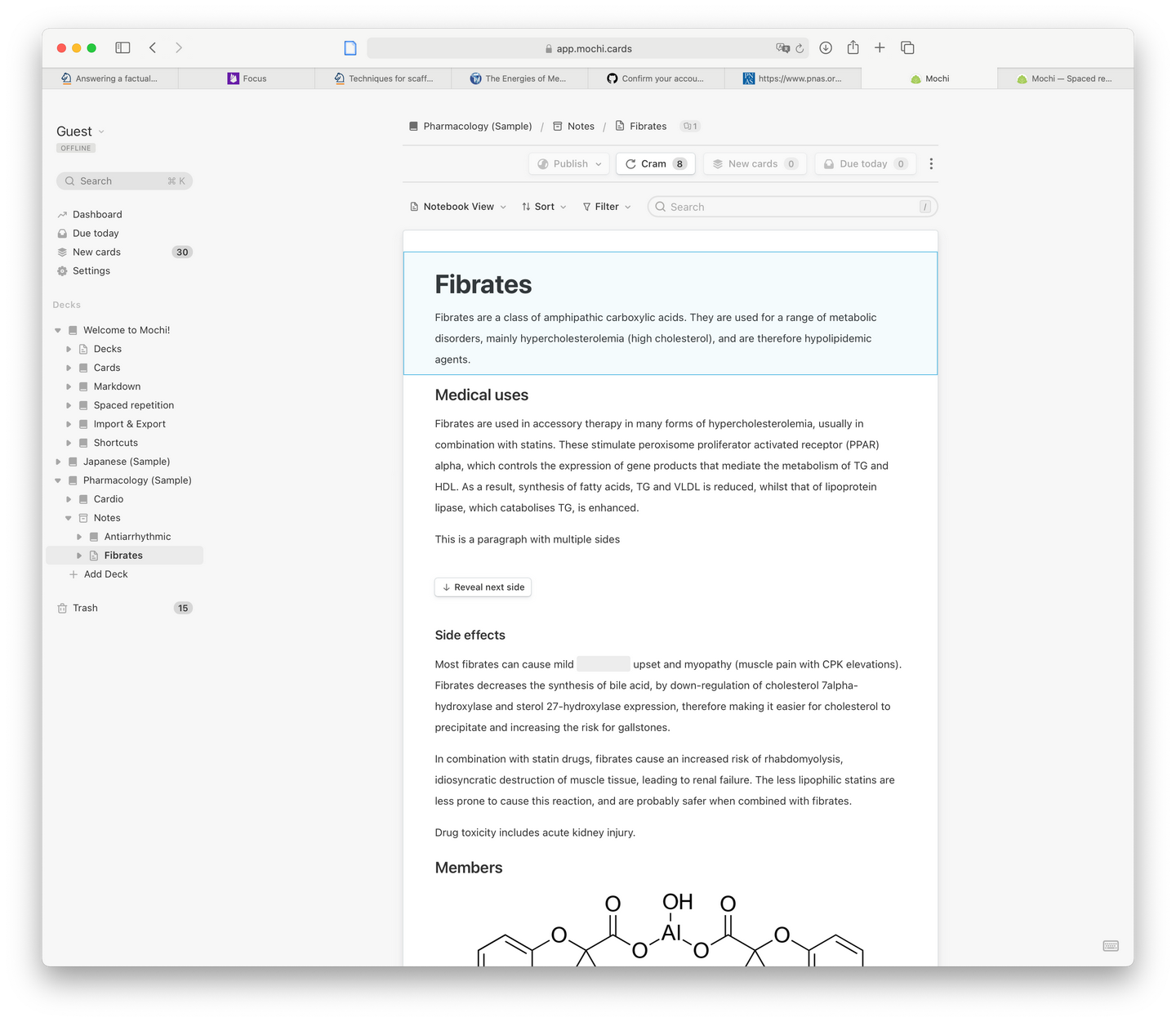Click the Share icon in Safari toolbar
The image size is (1176, 1022).
853,47
